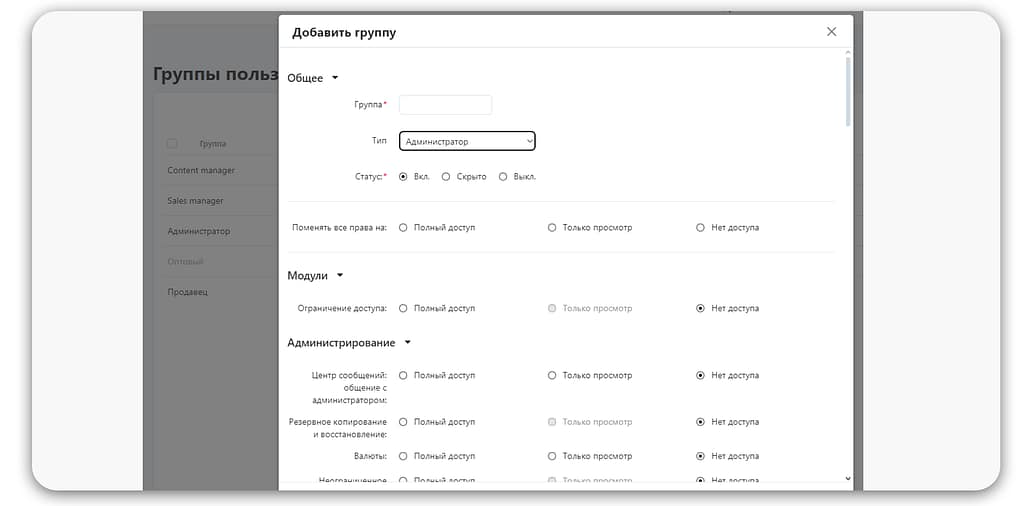The height and width of the screenshot is (506, 1024).
Task: Select the Выкл. status radio button
Action: click(x=503, y=177)
